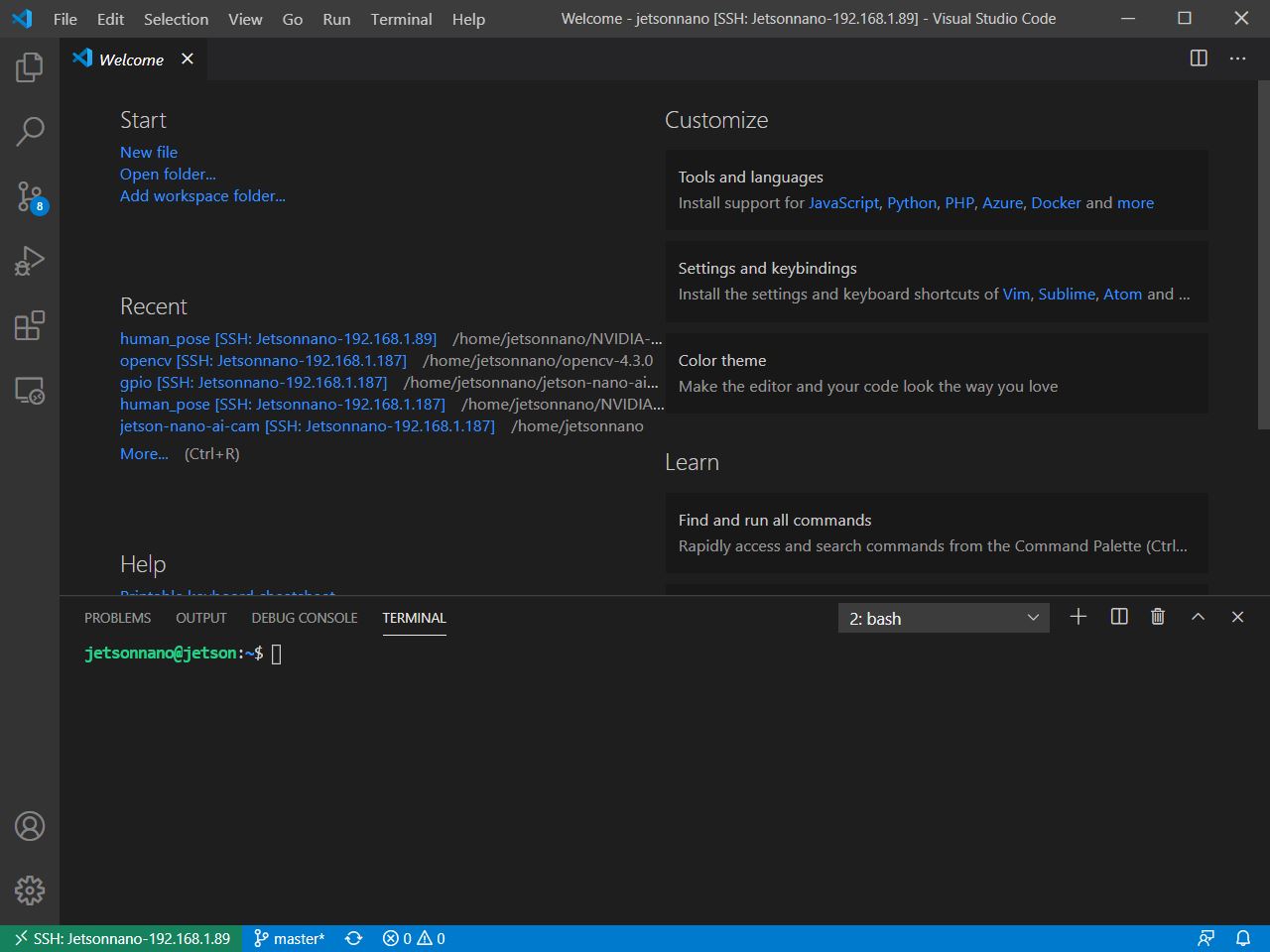The width and height of the screenshot is (1270, 952).
Task: Click the VS Code logo in title bar
Action: 22,19
